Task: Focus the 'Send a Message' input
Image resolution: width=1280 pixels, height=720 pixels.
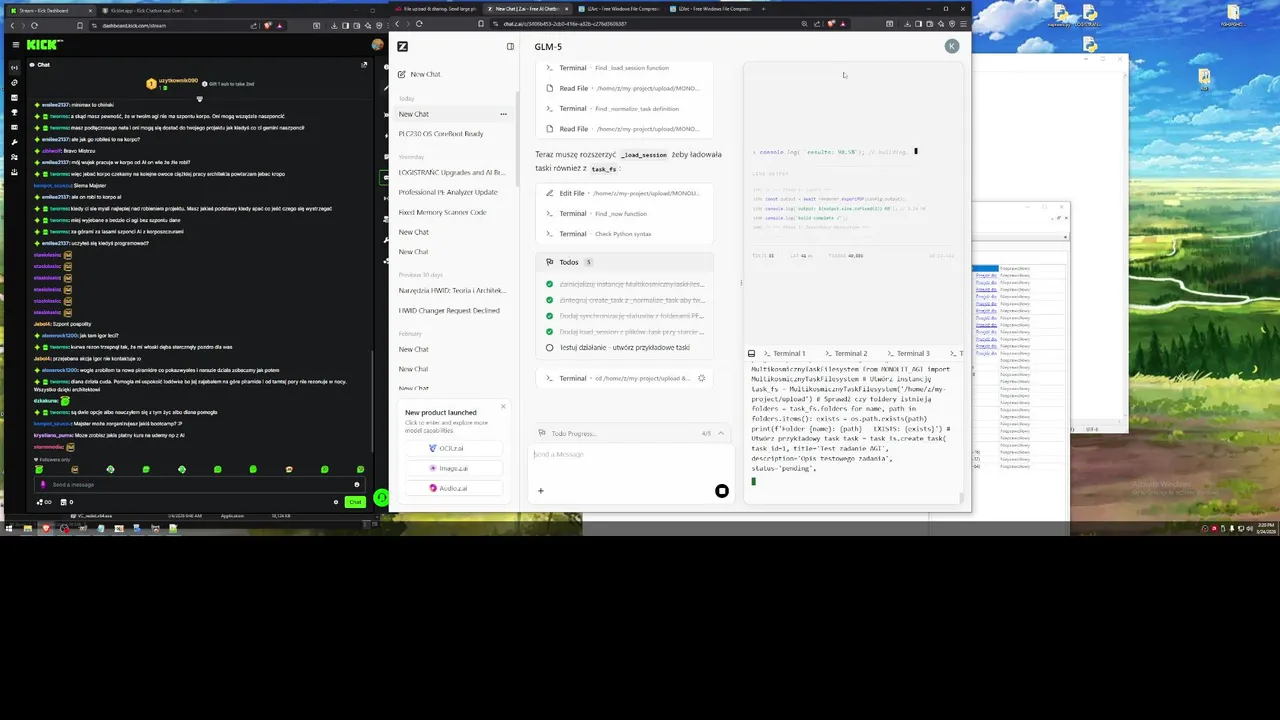Action: tap(630, 454)
